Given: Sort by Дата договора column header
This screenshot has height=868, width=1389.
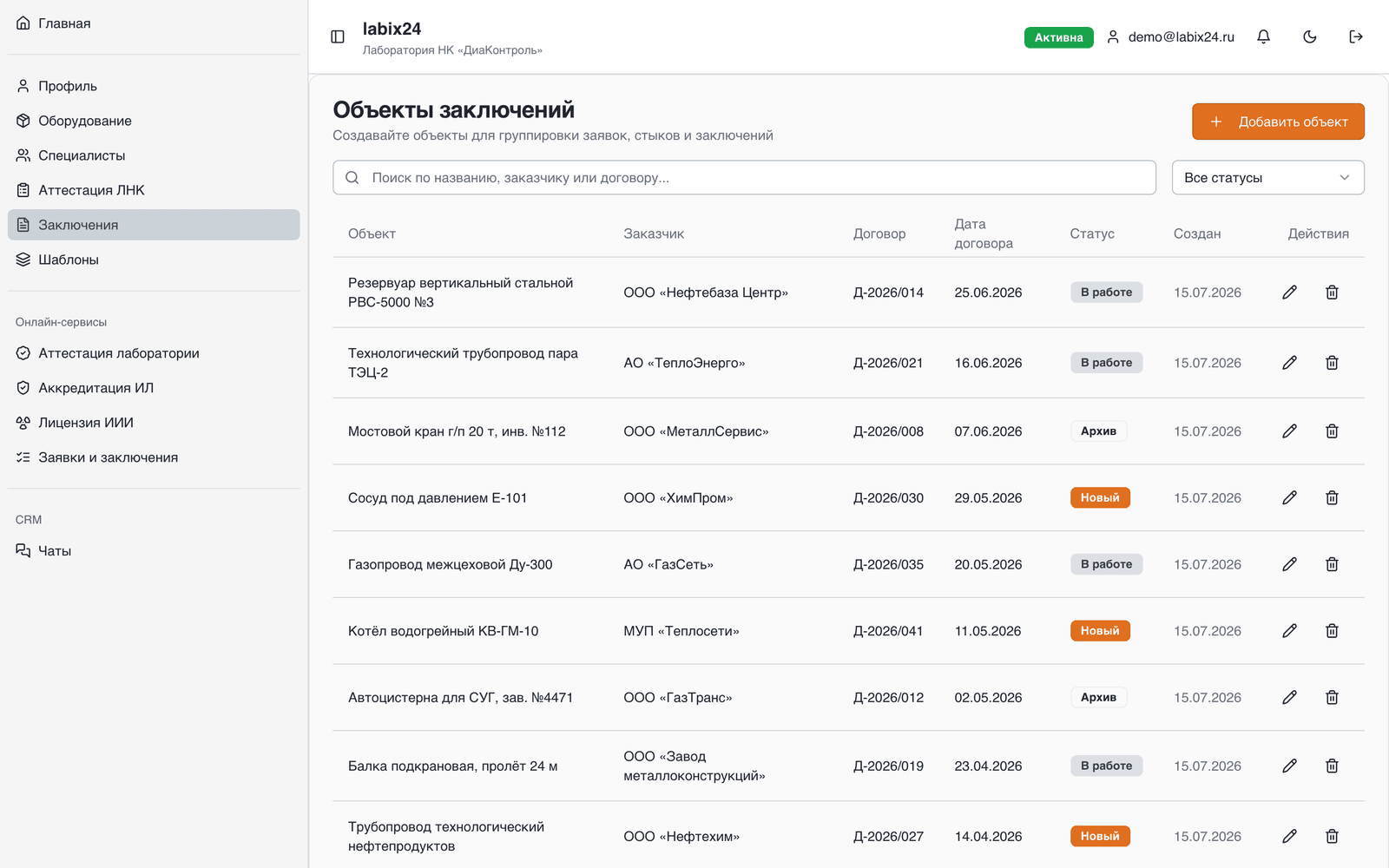Looking at the screenshot, I should pos(983,233).
